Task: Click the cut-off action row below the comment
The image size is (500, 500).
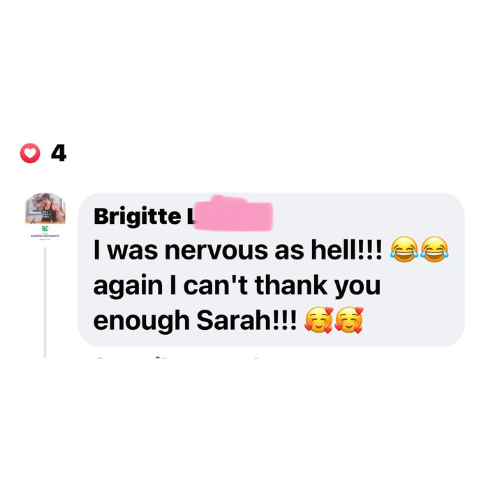Action: pos(177,358)
